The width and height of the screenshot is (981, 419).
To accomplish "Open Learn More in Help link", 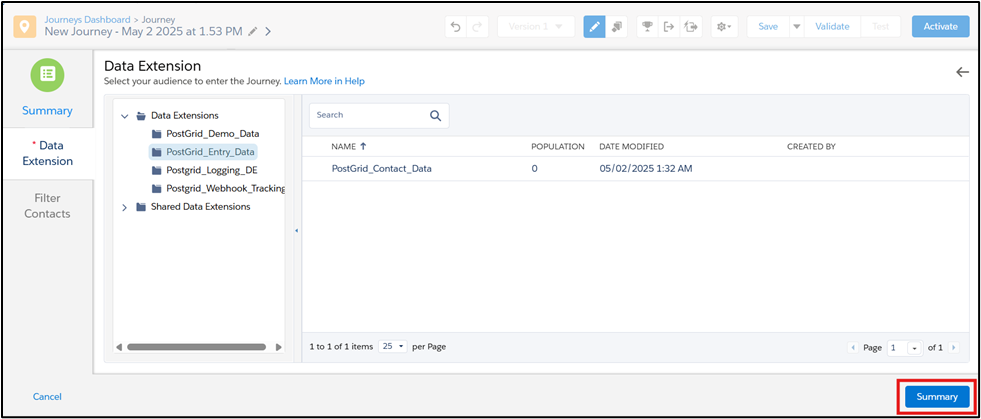I will 324,81.
